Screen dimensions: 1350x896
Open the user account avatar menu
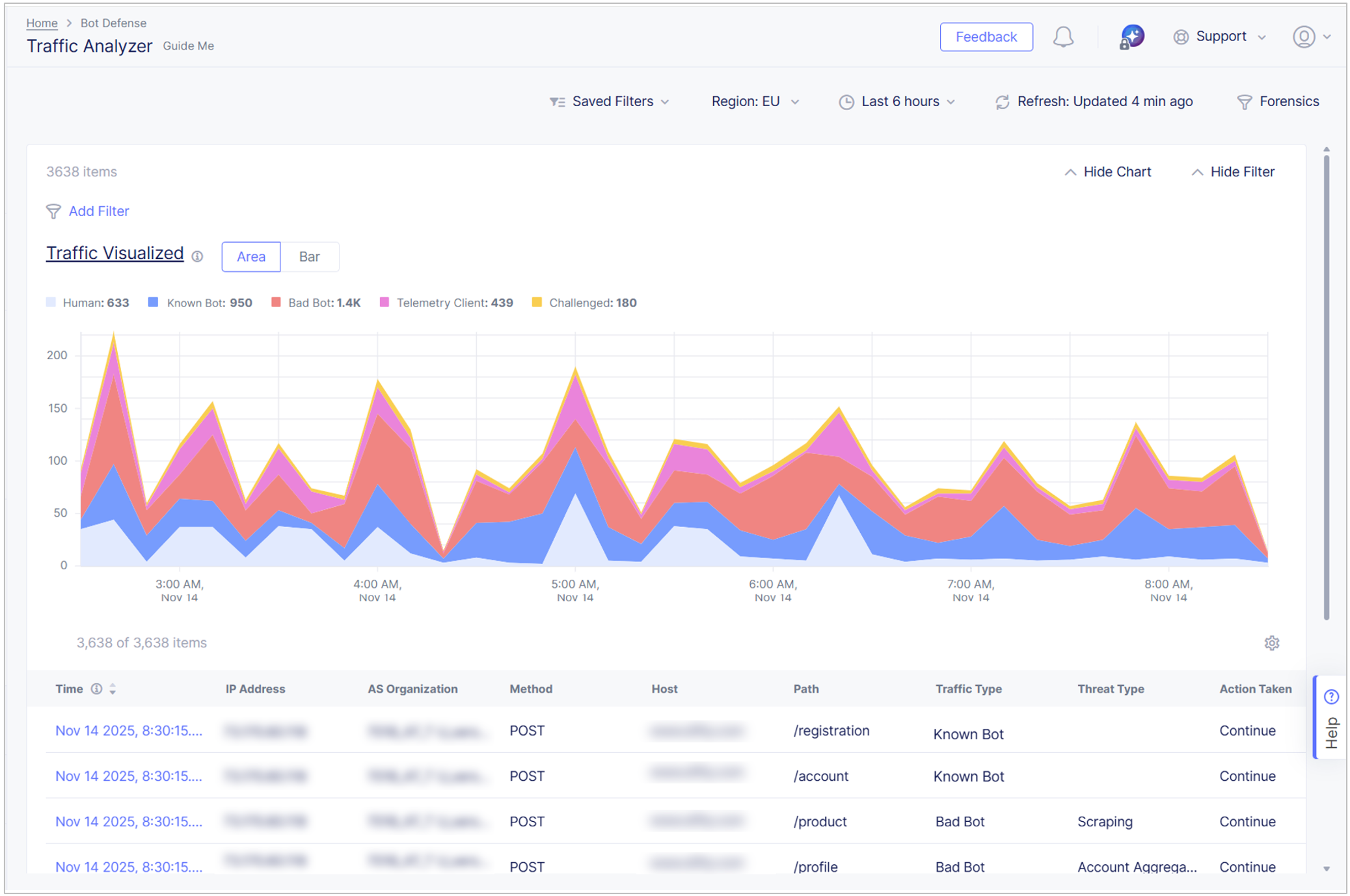click(1304, 37)
